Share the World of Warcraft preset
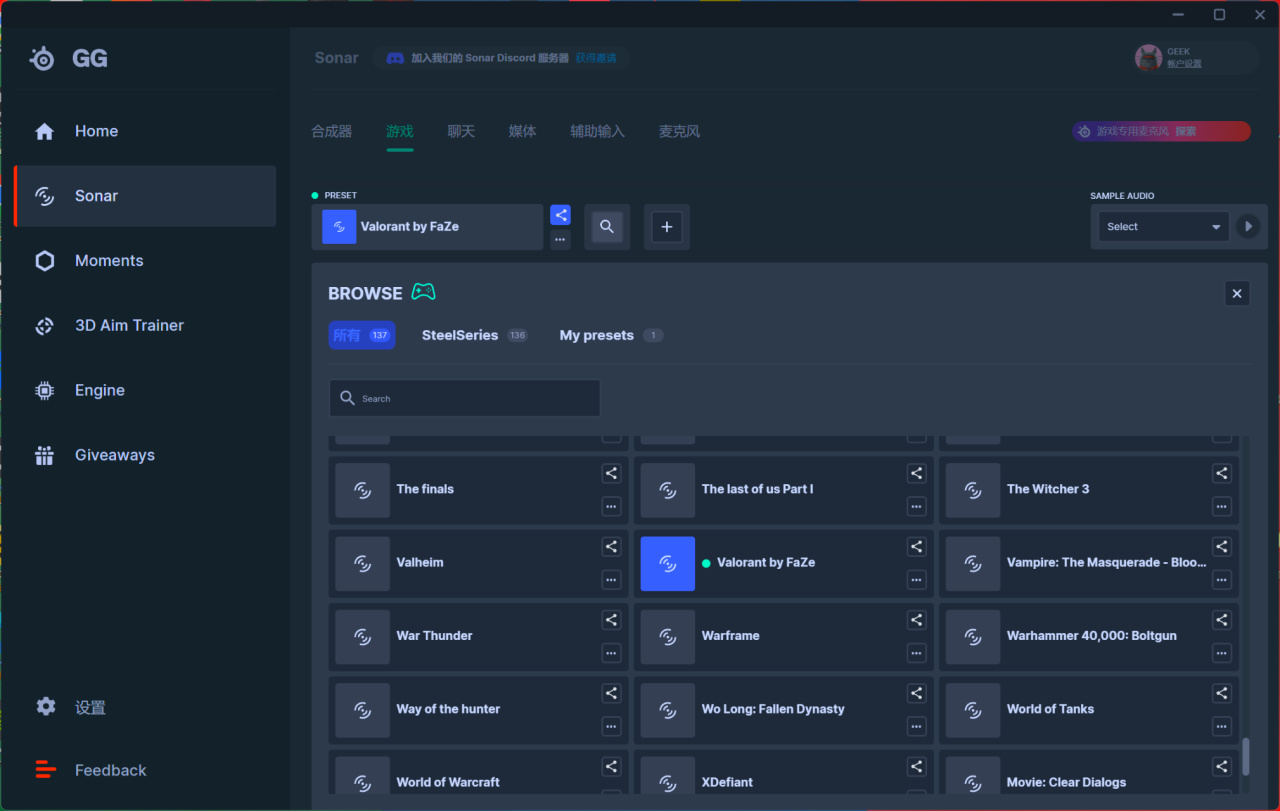This screenshot has height=811, width=1280. (x=611, y=767)
